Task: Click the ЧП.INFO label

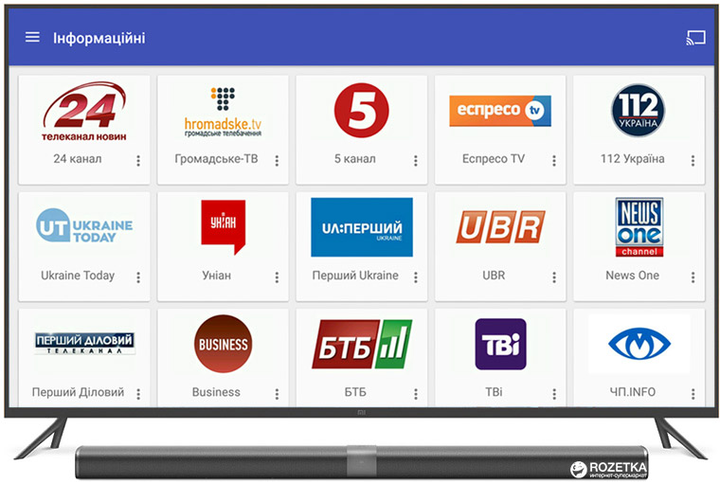Action: pyautogui.click(x=632, y=392)
